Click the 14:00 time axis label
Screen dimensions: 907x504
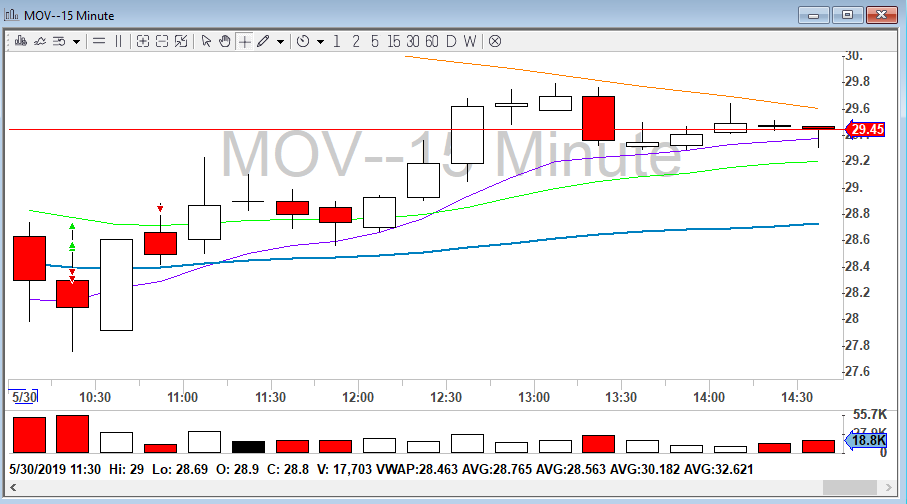coord(709,398)
